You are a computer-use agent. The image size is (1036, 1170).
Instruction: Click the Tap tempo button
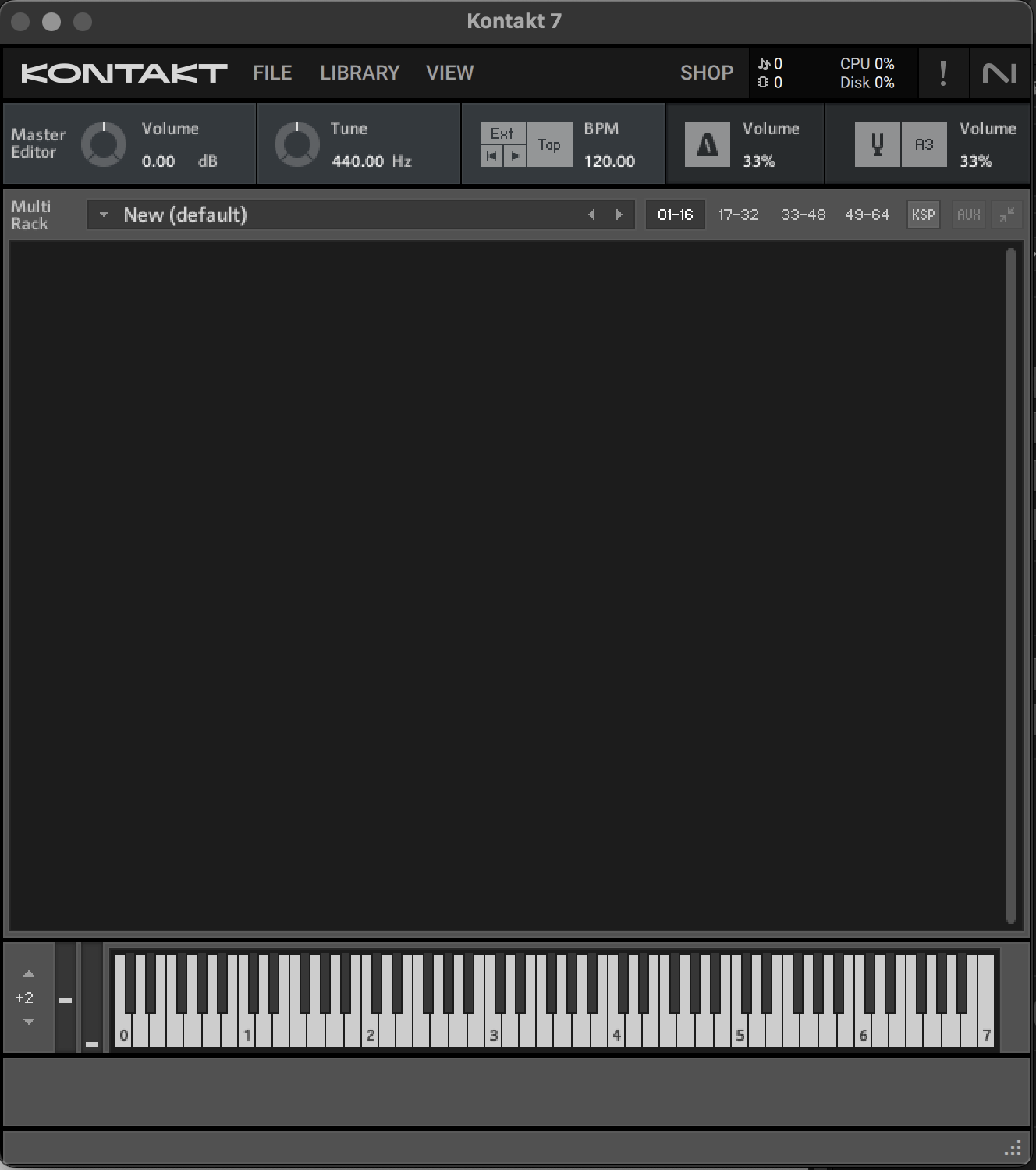[x=549, y=144]
